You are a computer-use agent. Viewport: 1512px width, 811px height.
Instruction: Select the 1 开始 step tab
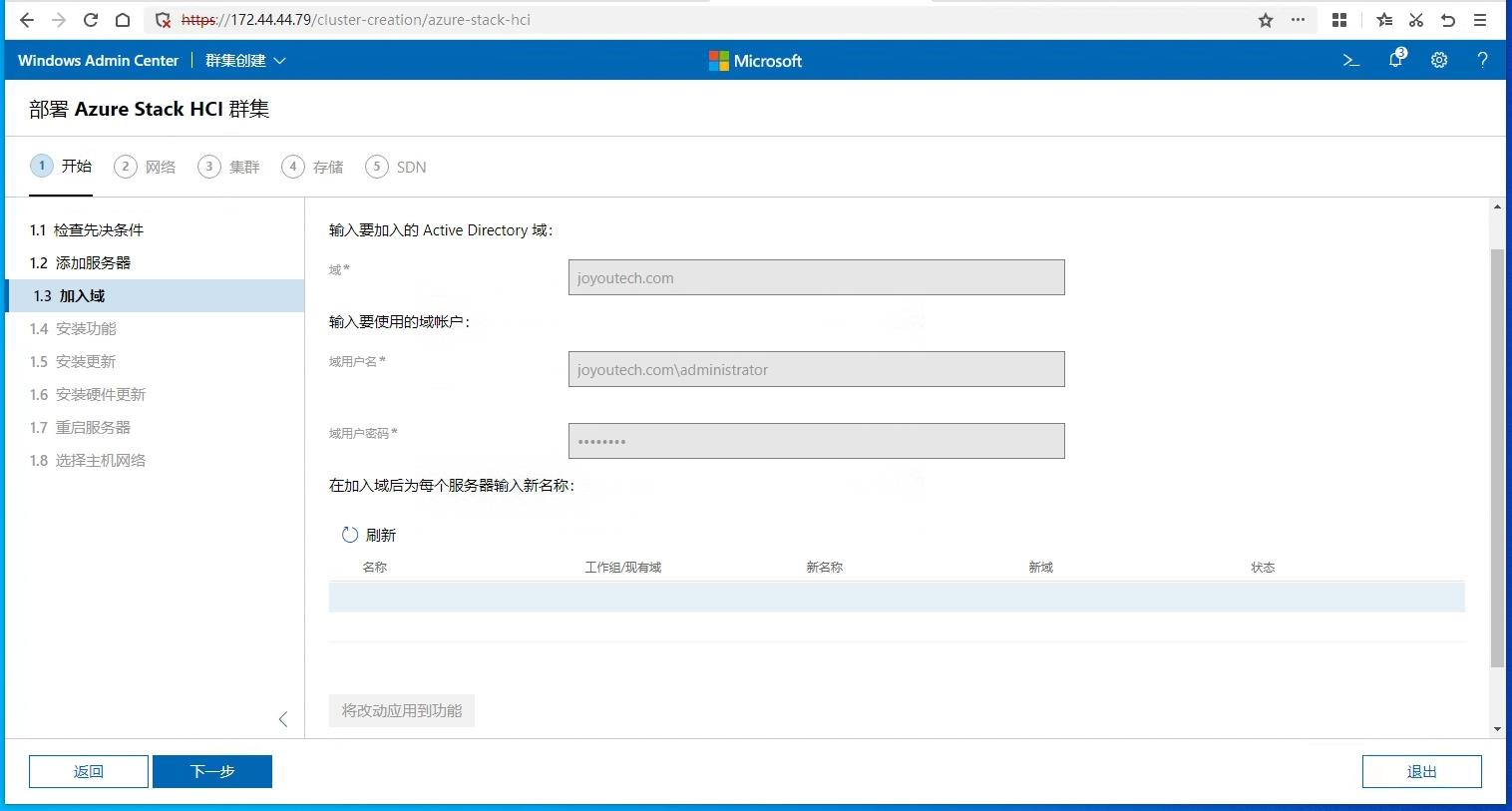point(61,167)
